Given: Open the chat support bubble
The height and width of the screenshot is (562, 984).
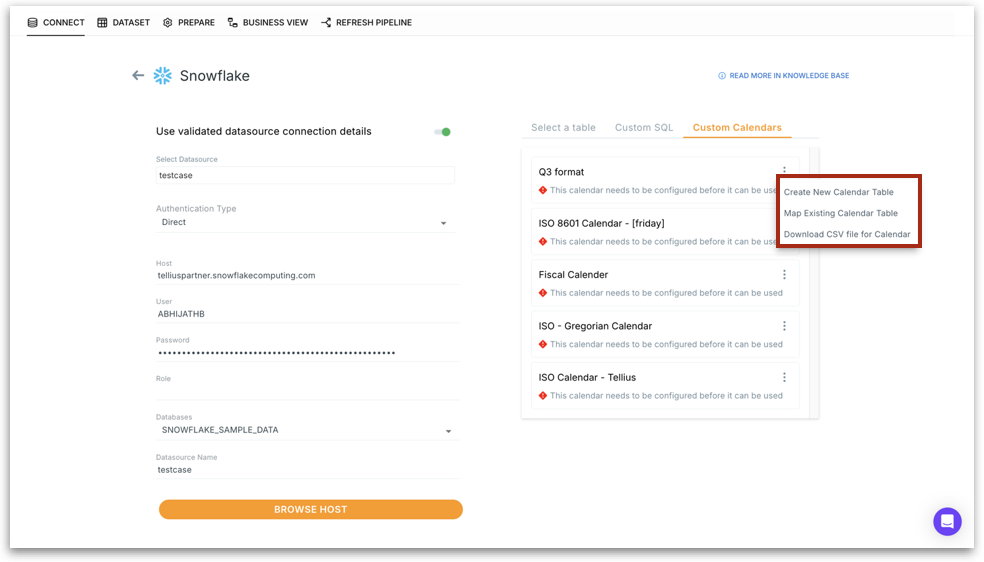Looking at the screenshot, I should pyautogui.click(x=947, y=521).
